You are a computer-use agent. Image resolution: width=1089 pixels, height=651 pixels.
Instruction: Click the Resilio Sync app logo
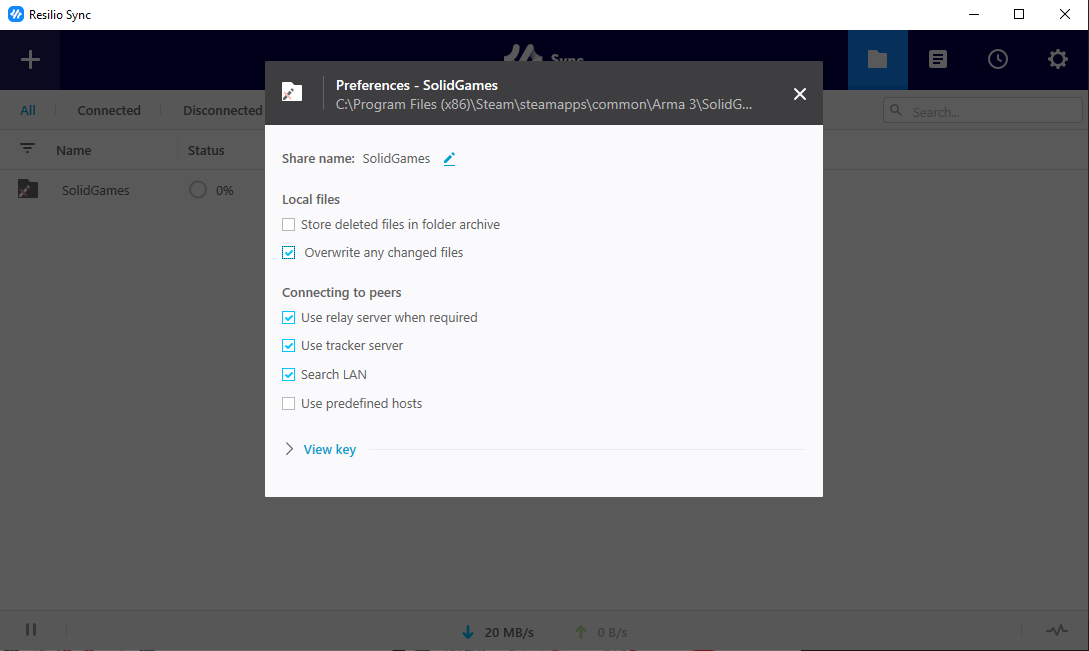click(x=15, y=15)
